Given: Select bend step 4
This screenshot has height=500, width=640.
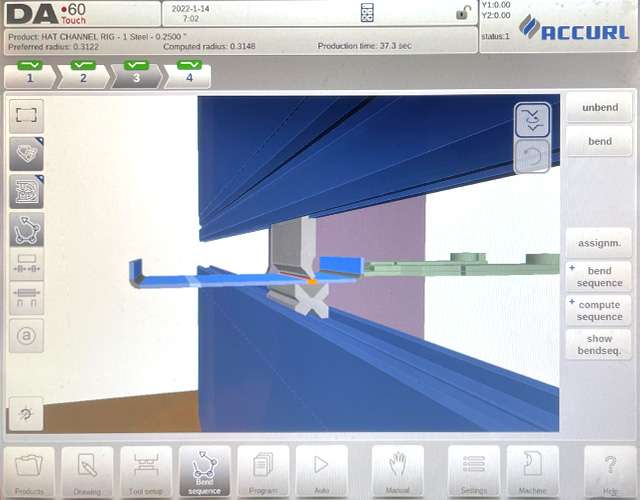Looking at the screenshot, I should click(x=188, y=75).
